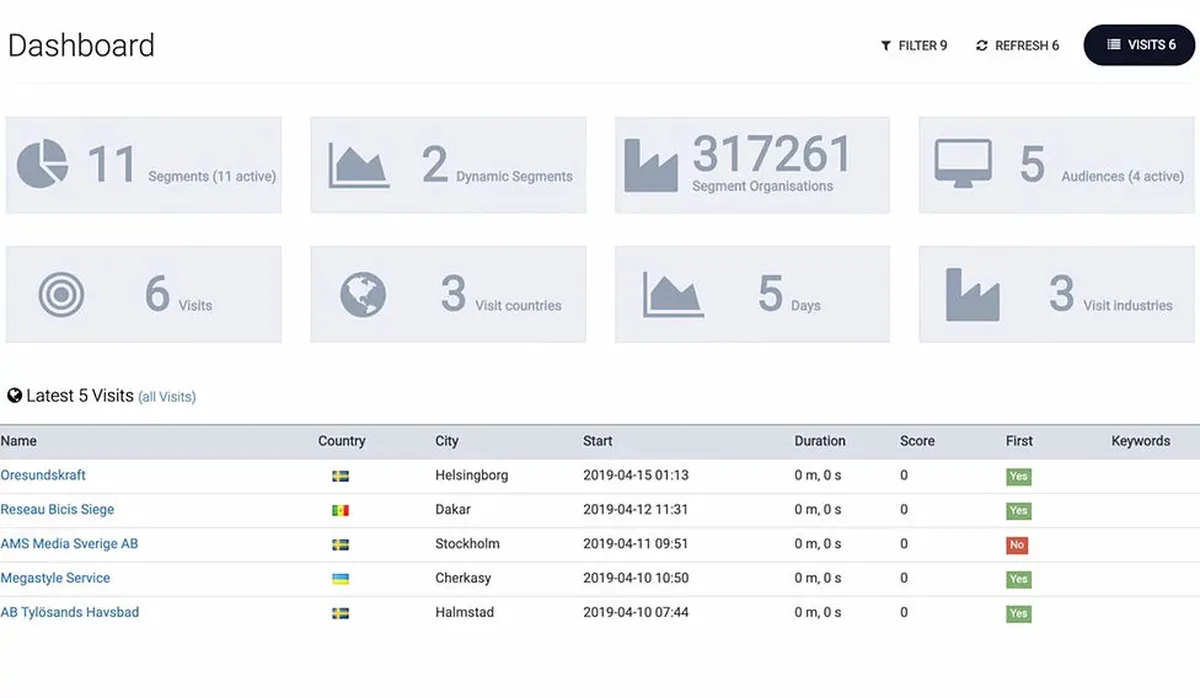Open the Visits 6 button
Viewport: 1200px width, 698px height.
pos(1140,45)
